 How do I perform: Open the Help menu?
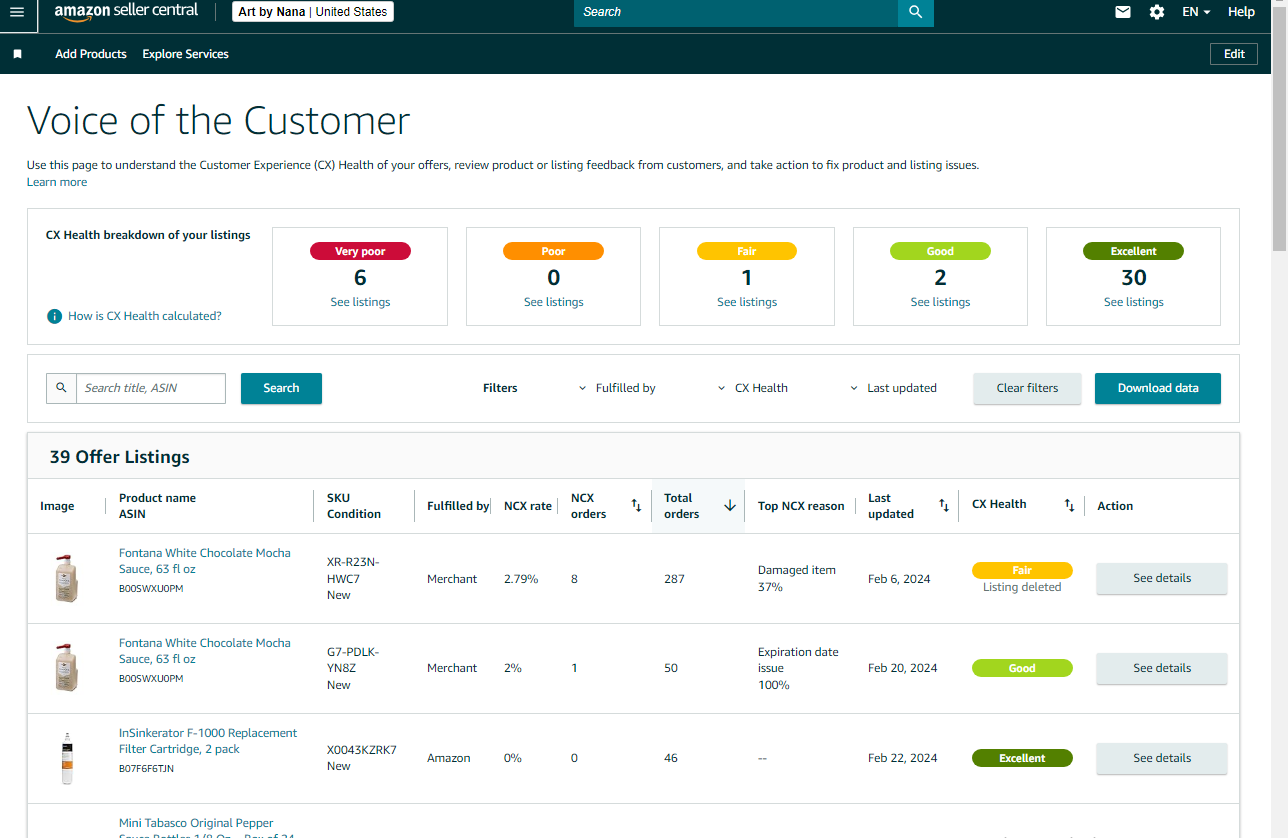(x=1241, y=12)
